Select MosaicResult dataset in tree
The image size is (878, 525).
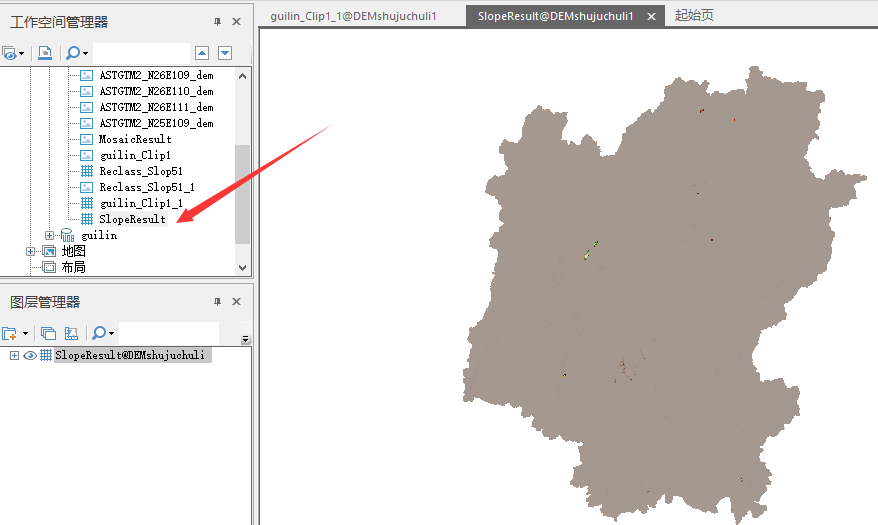point(135,139)
